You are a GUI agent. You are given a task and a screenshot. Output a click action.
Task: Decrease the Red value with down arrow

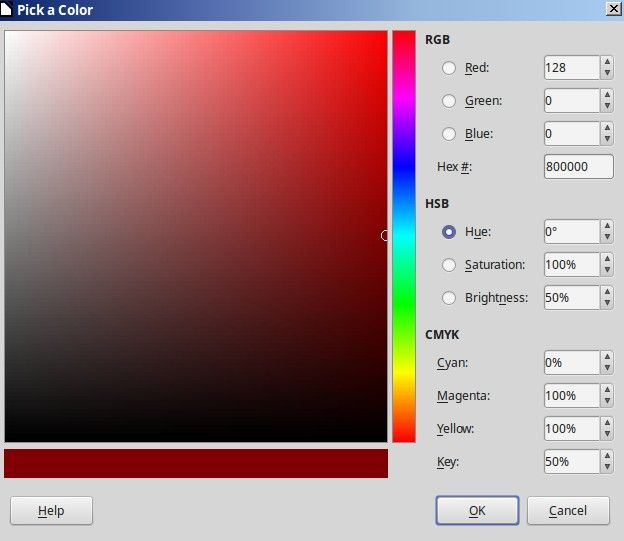[x=607, y=73]
